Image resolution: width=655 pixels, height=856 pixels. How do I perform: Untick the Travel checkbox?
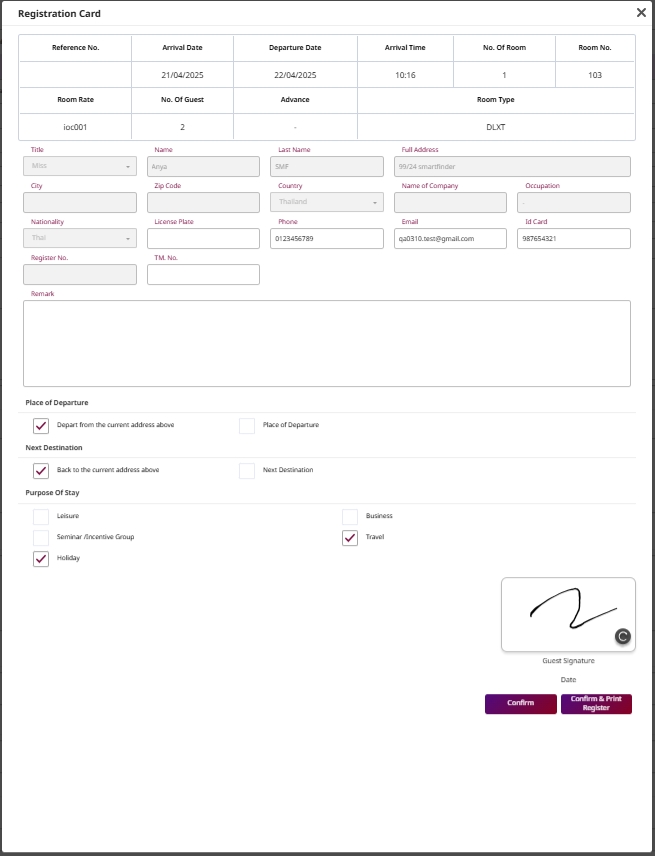point(350,538)
